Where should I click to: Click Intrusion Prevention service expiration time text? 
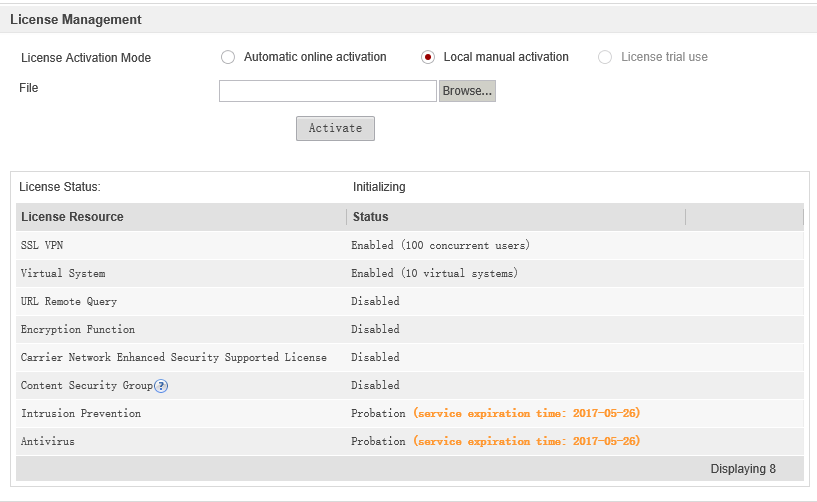(x=526, y=413)
